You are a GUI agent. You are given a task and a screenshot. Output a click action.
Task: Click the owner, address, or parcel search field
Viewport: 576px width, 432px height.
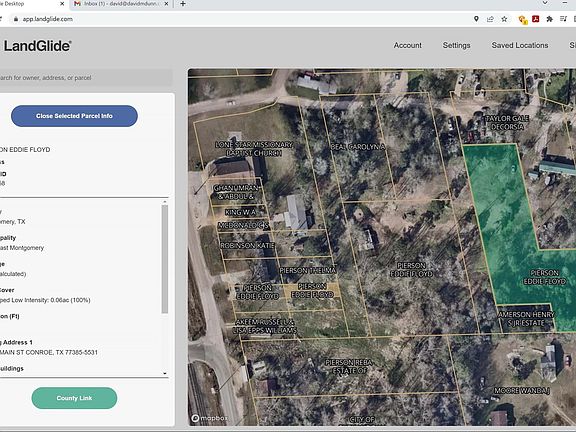tap(85, 78)
